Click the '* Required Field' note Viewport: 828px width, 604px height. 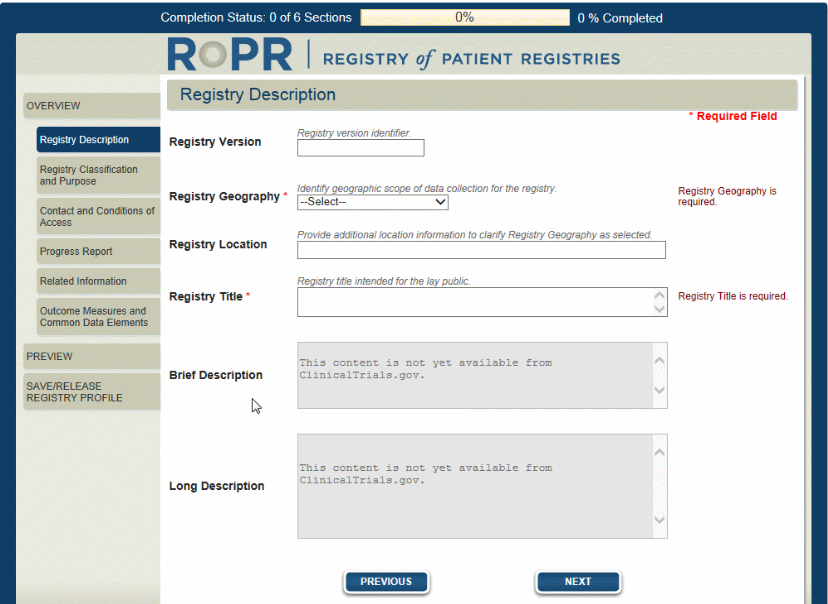coord(732,116)
